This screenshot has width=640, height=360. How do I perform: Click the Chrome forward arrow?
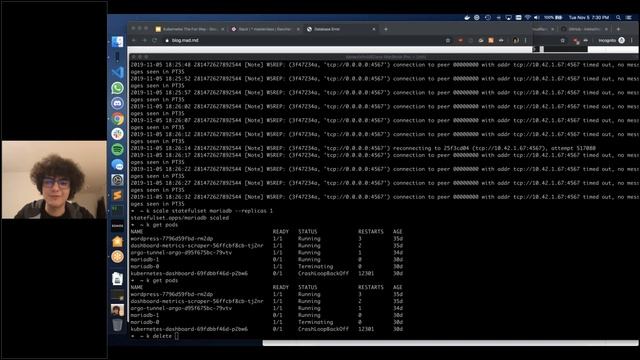[144, 40]
